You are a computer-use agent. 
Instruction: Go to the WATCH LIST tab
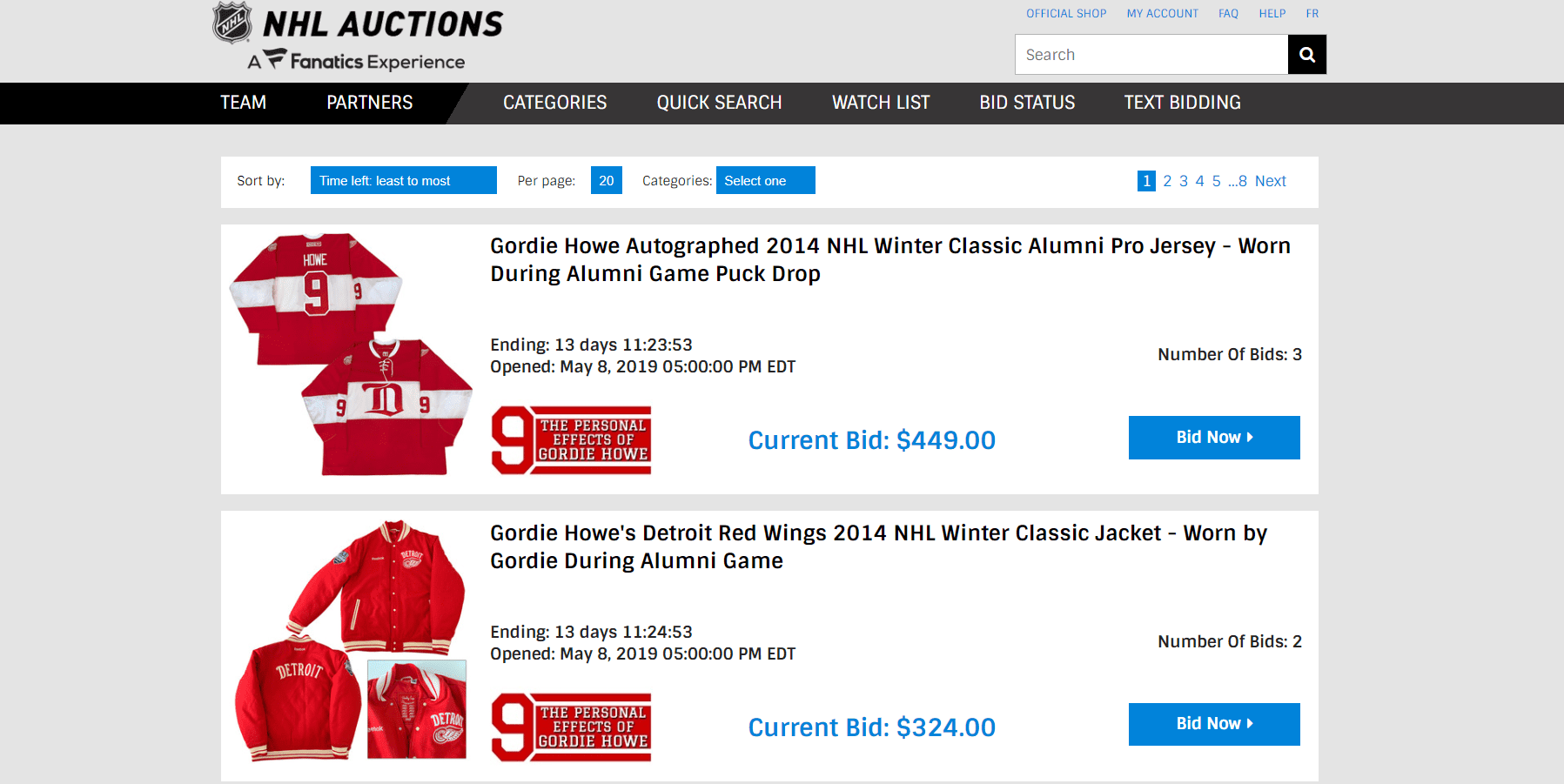pyautogui.click(x=881, y=103)
